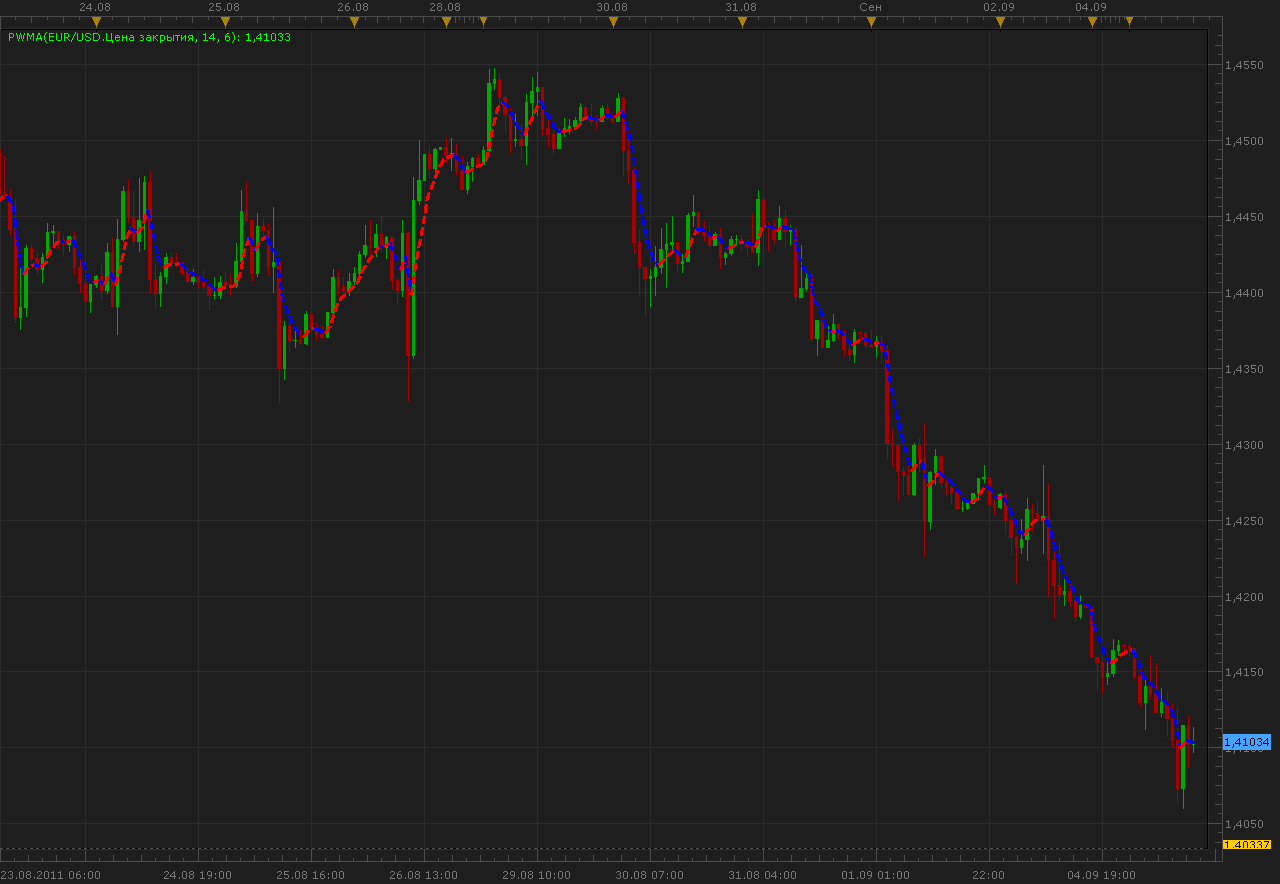
Task: Click the triangle day marker under 02.09
Action: (999, 21)
